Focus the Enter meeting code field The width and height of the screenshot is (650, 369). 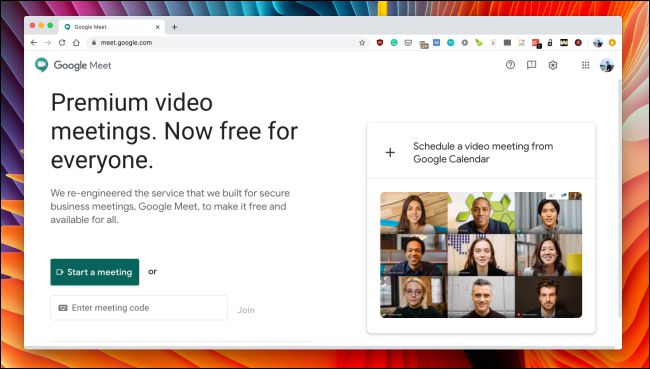[139, 308]
